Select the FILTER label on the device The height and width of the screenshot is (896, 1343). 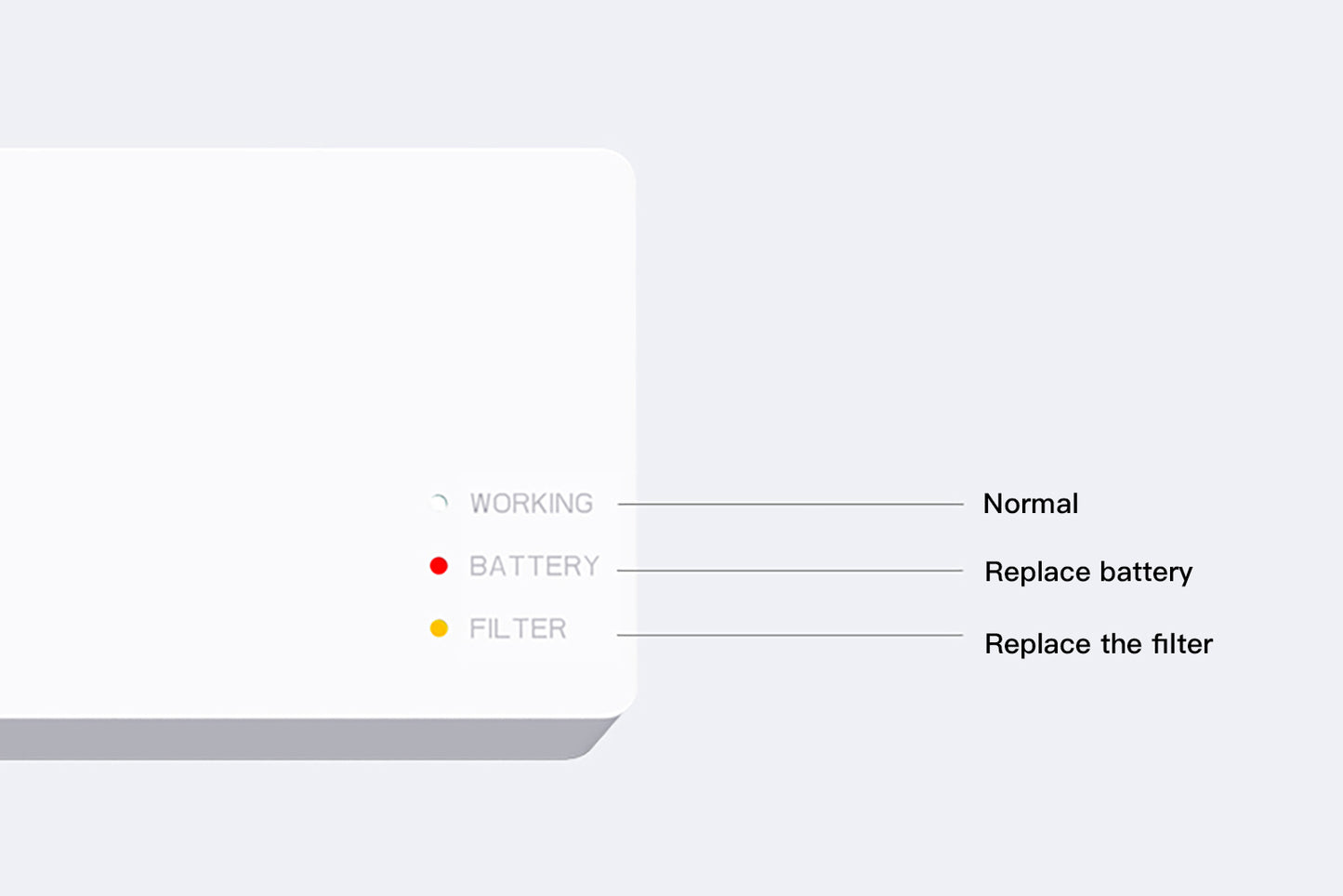tap(518, 628)
